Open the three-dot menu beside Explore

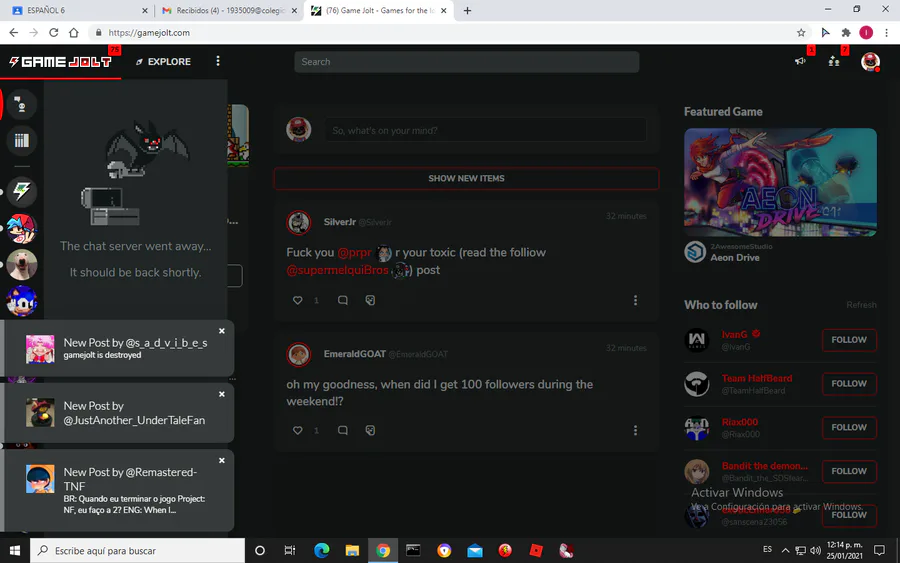coord(218,61)
